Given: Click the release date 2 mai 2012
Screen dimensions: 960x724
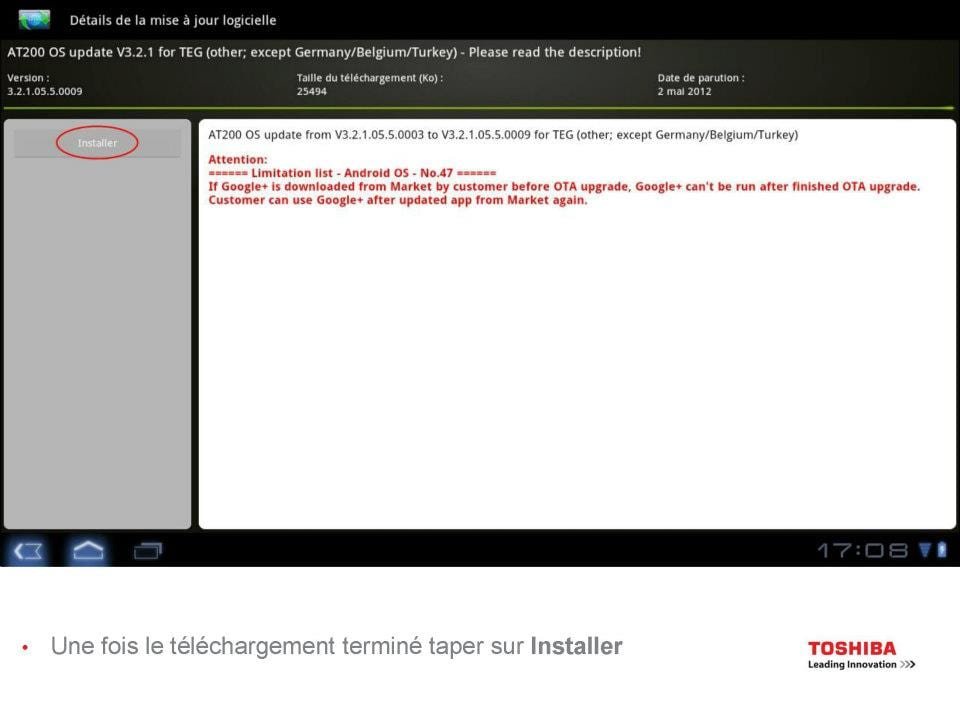Looking at the screenshot, I should pos(684,91).
